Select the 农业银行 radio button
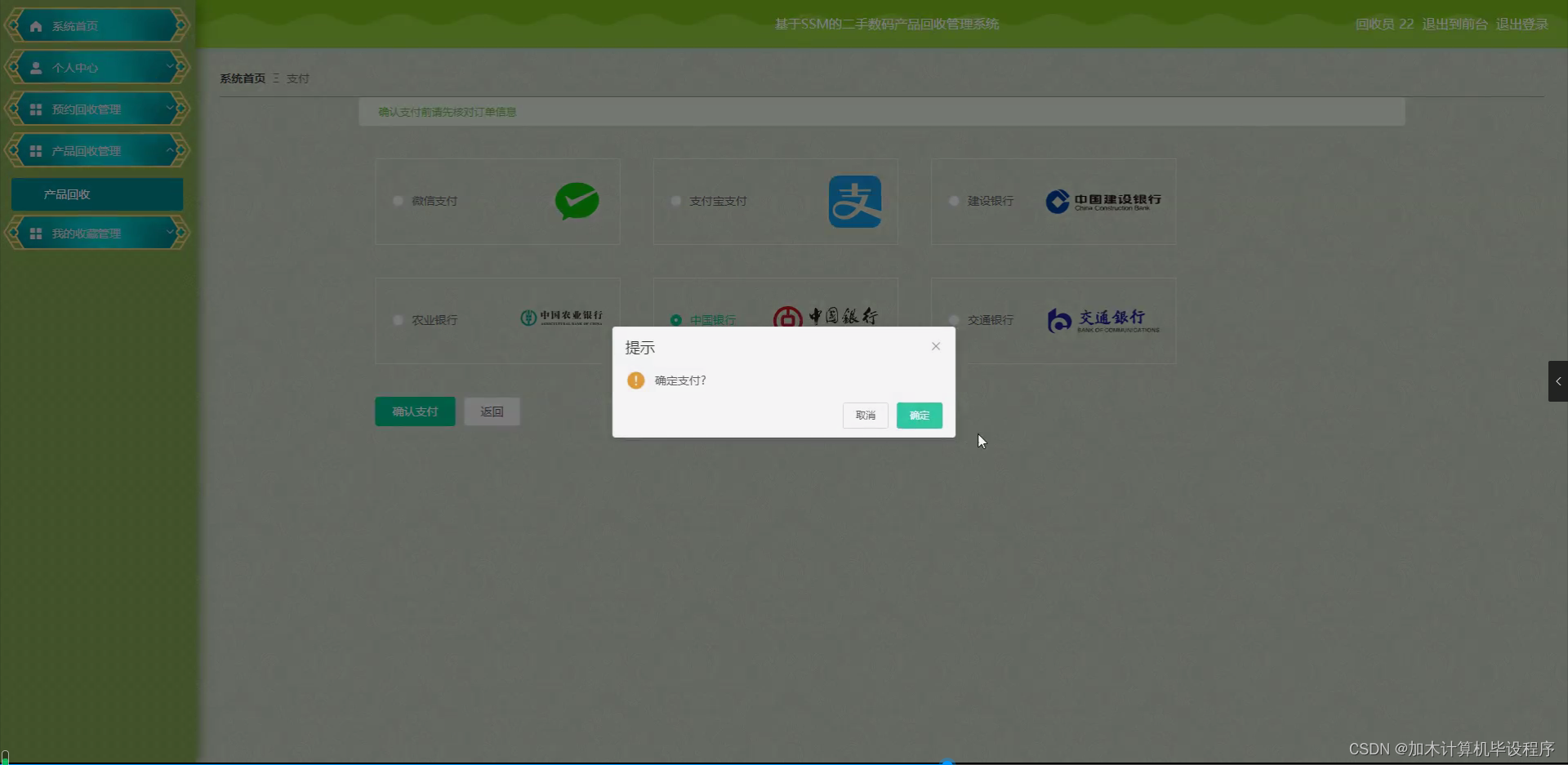 point(398,320)
